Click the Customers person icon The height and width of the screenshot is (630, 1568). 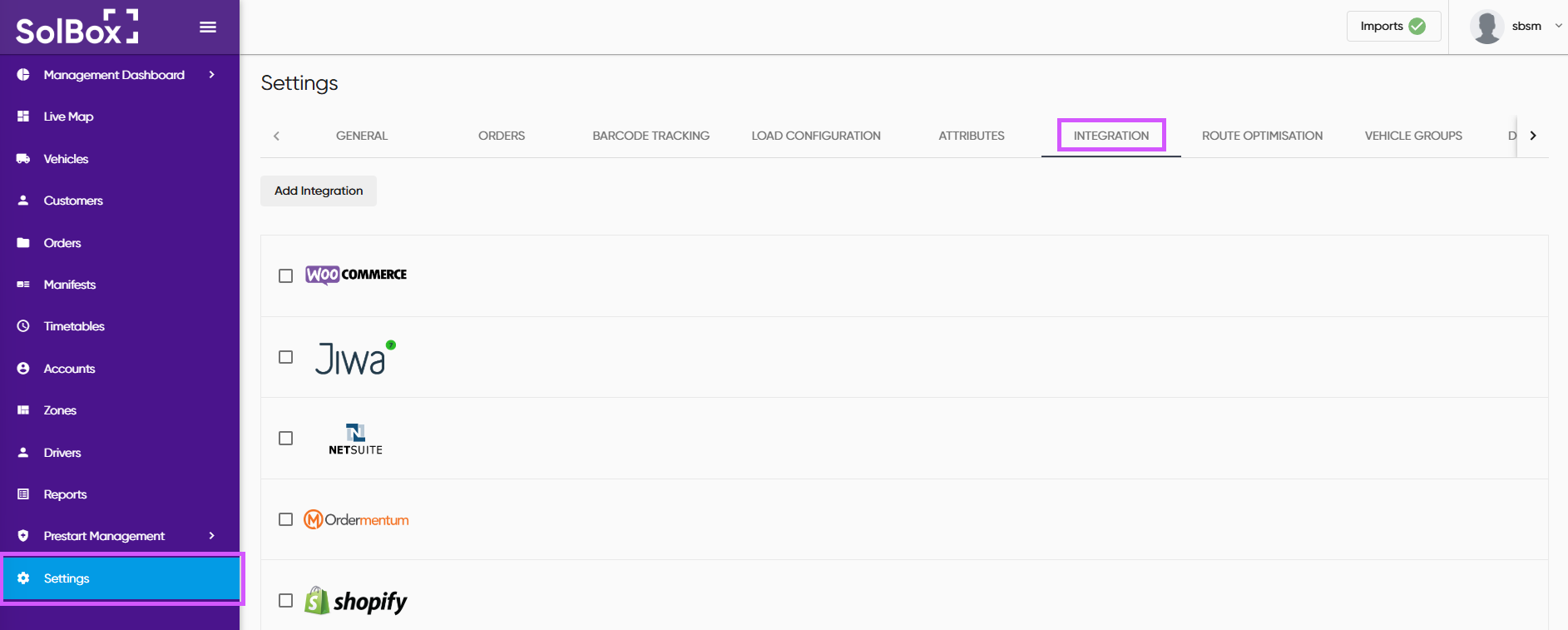[23, 201]
